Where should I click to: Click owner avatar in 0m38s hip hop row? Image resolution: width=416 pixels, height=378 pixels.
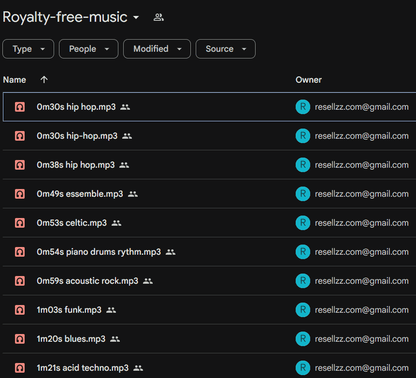pos(303,165)
